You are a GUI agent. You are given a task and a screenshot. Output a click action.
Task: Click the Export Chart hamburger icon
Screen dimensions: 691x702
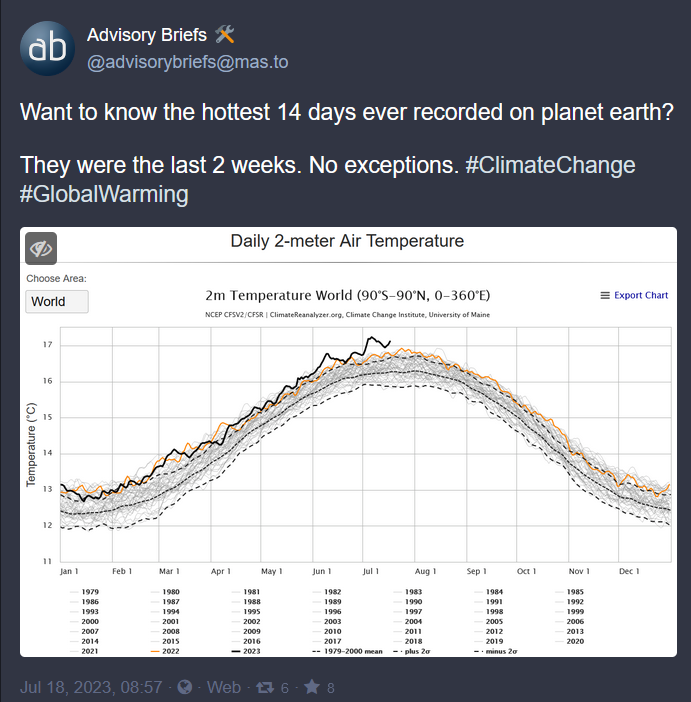[x=605, y=295]
